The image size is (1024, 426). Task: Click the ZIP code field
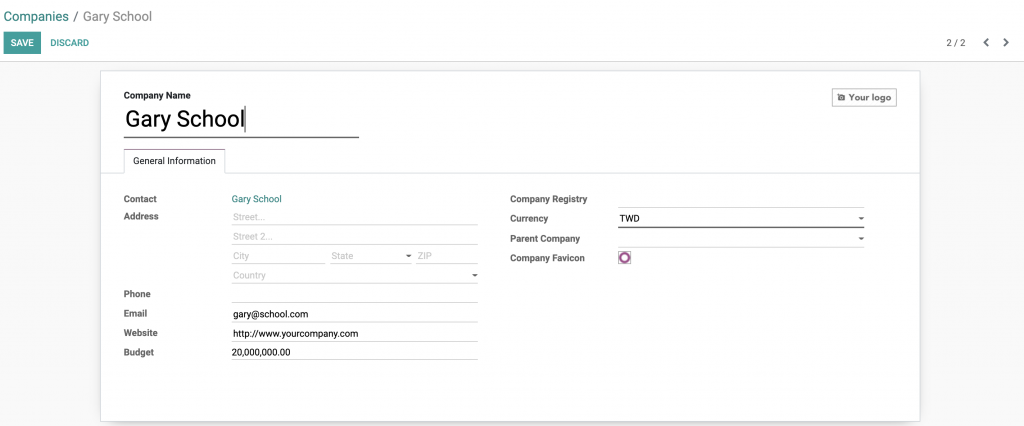(446, 256)
